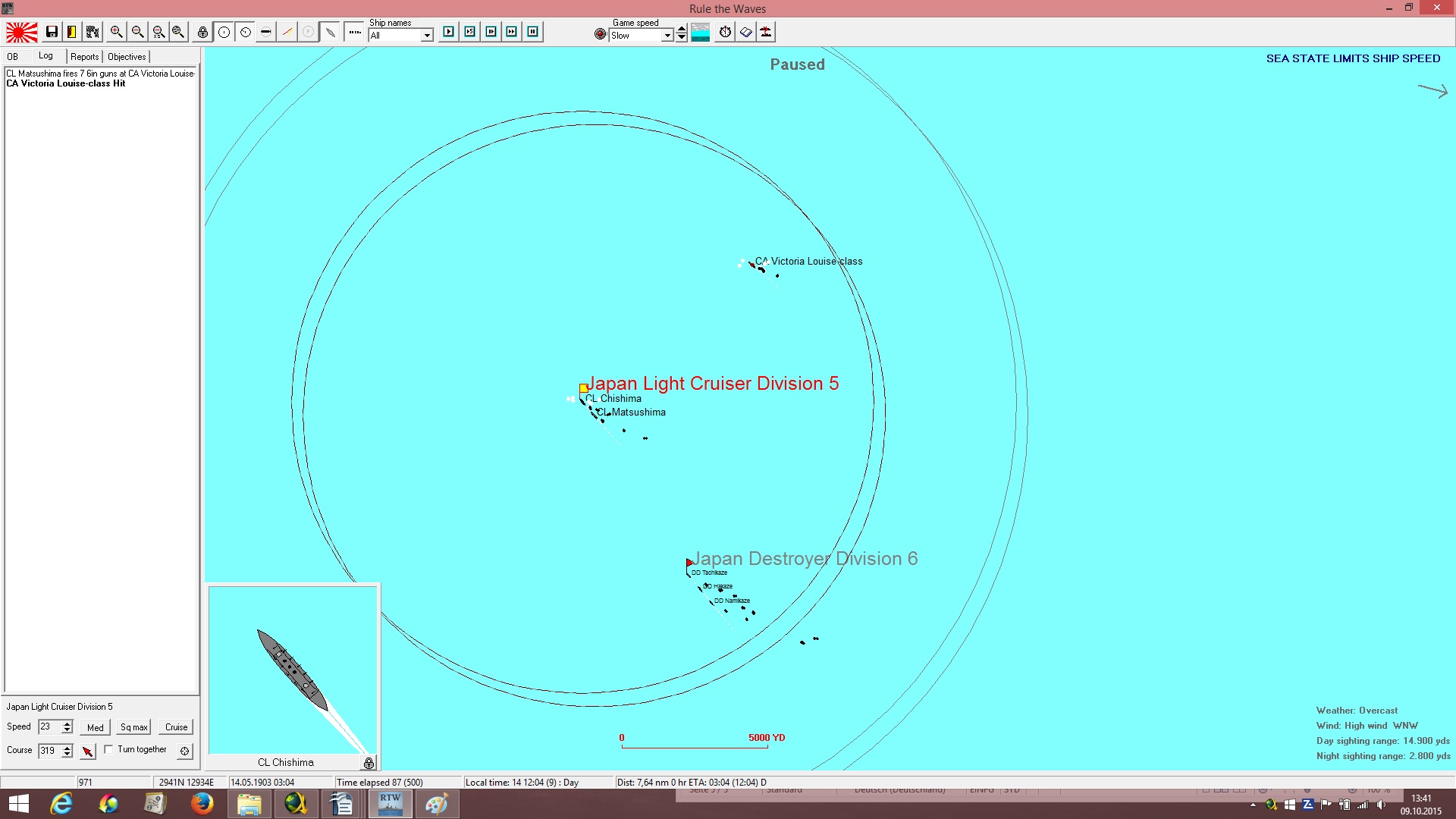This screenshot has height=819, width=1456.
Task: Open Internet Explorer from the taskbar
Action: (61, 804)
